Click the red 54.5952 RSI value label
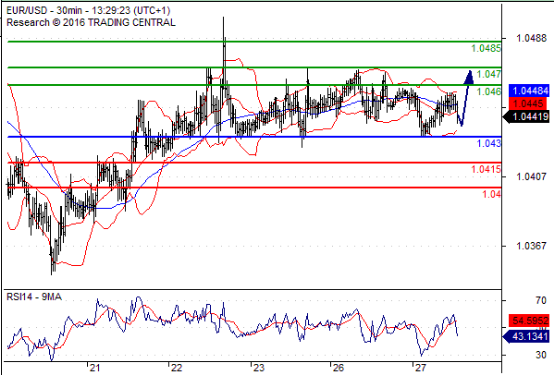Image resolution: width=554 pixels, height=376 pixels. (529, 321)
